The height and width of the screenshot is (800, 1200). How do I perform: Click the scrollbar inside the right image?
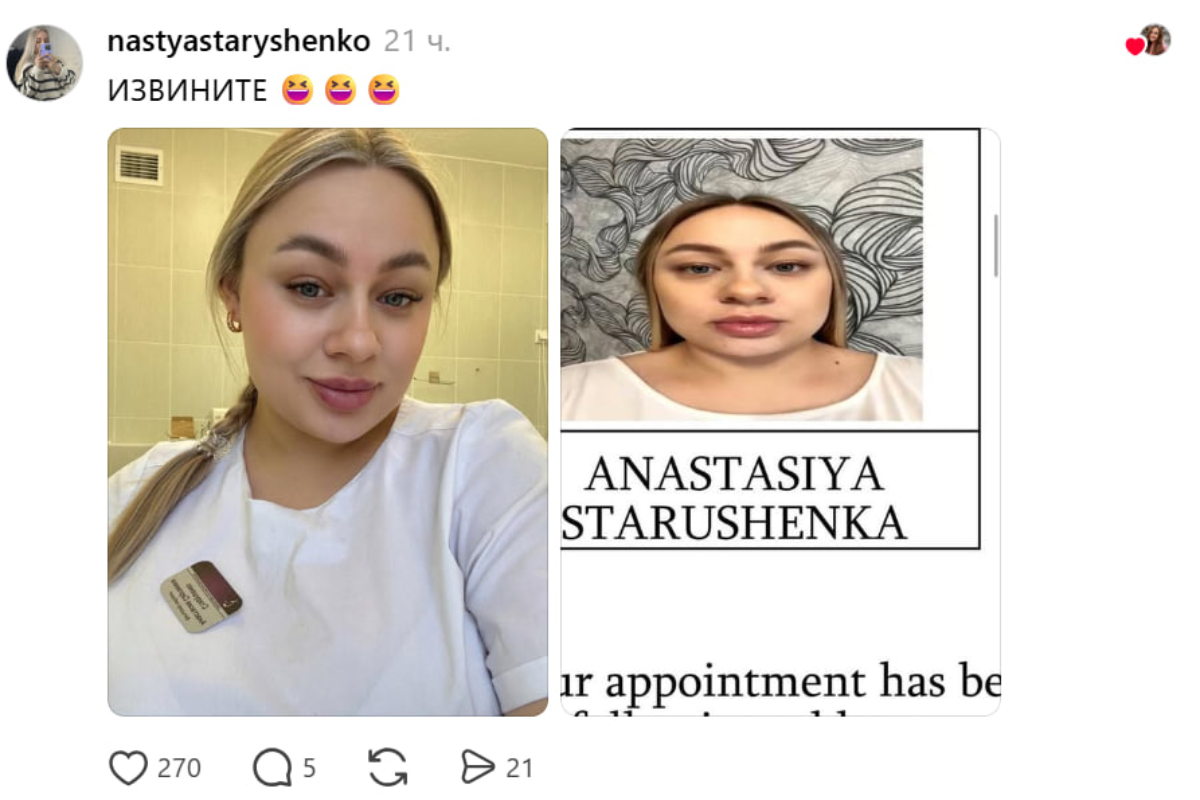point(996,245)
